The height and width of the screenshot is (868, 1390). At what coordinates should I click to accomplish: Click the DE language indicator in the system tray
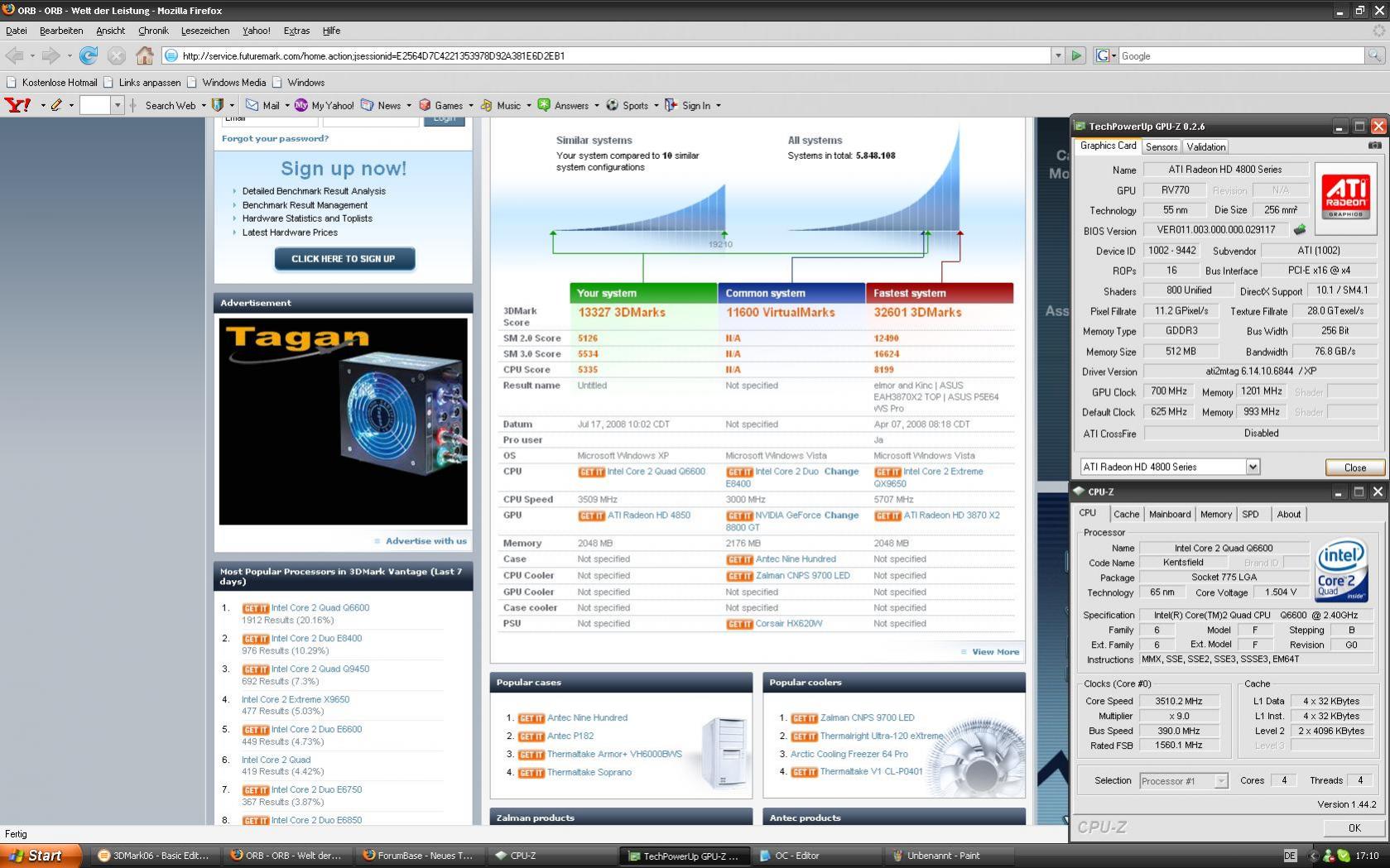[x=1290, y=856]
